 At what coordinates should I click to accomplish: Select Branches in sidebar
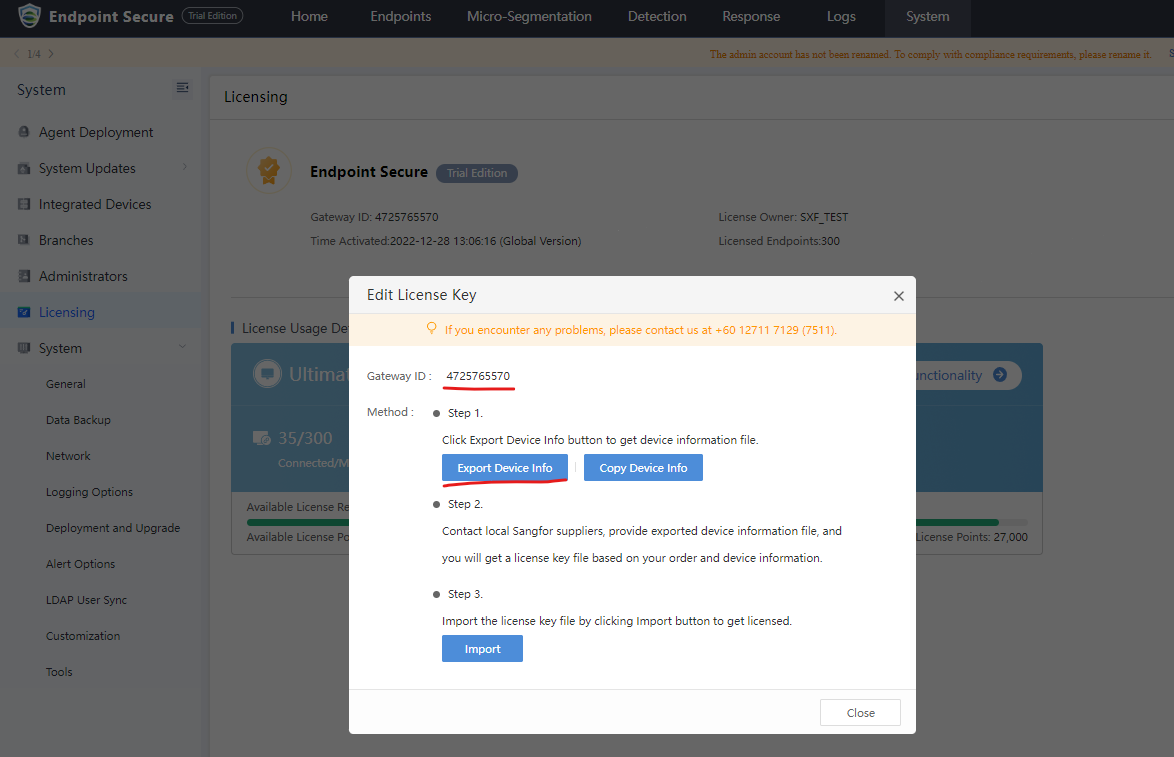coord(66,240)
